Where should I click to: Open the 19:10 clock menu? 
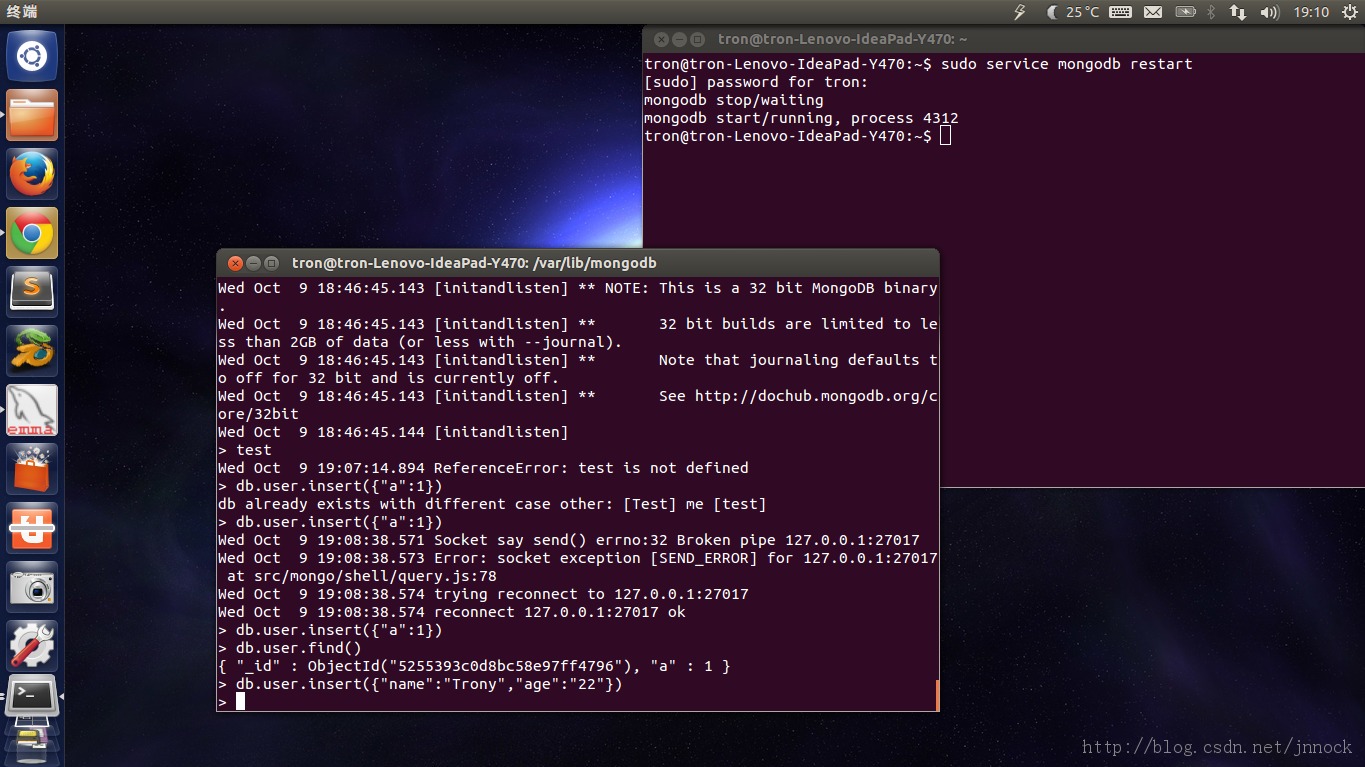point(1311,12)
